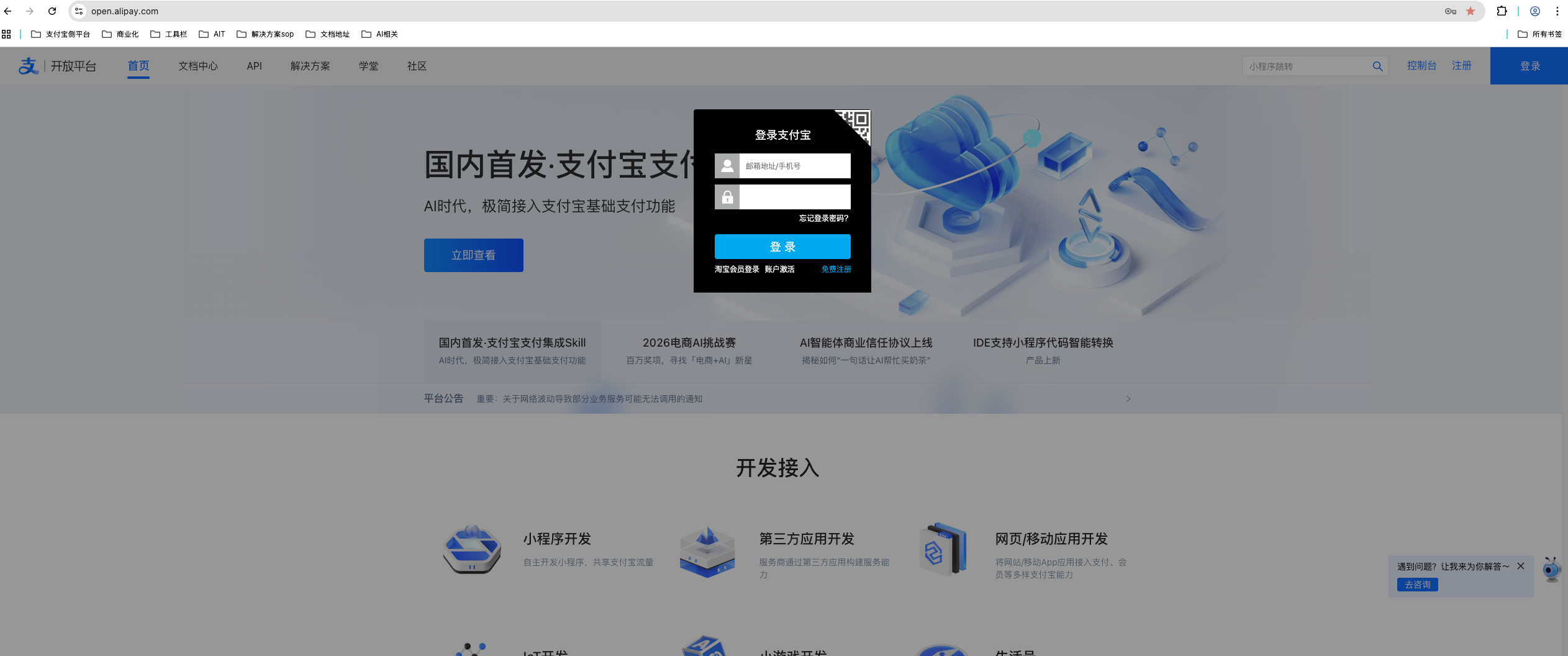Open the browser extensions puzzle icon
This screenshot has width=1568, height=656.
point(1502,11)
